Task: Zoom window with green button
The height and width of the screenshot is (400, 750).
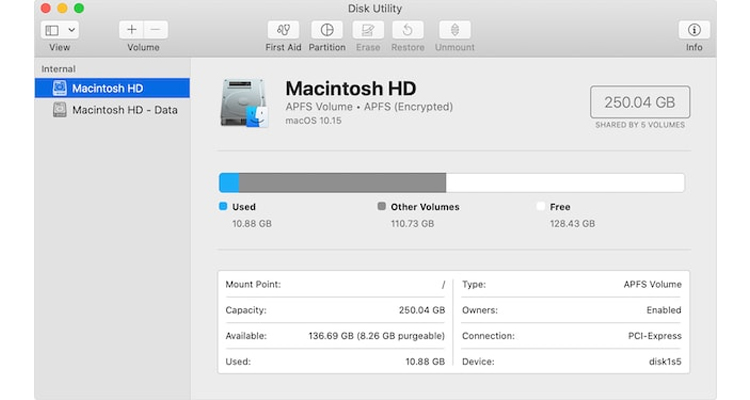Action: click(x=79, y=8)
